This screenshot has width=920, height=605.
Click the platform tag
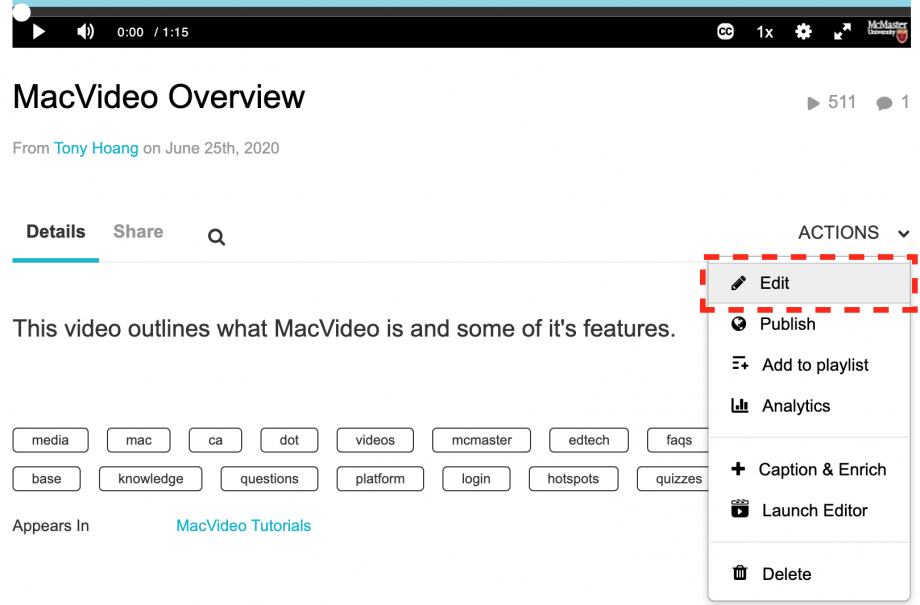click(380, 479)
